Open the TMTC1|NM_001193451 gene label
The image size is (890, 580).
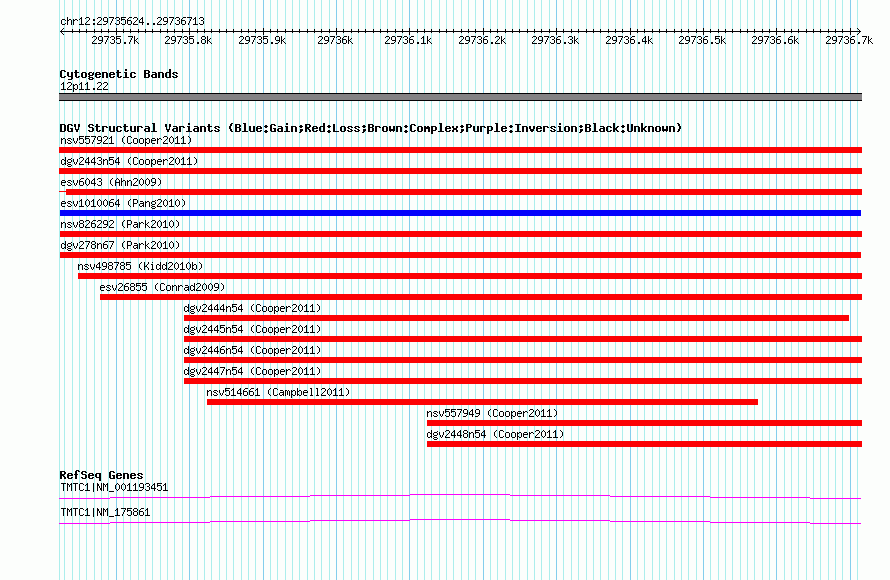(x=114, y=487)
